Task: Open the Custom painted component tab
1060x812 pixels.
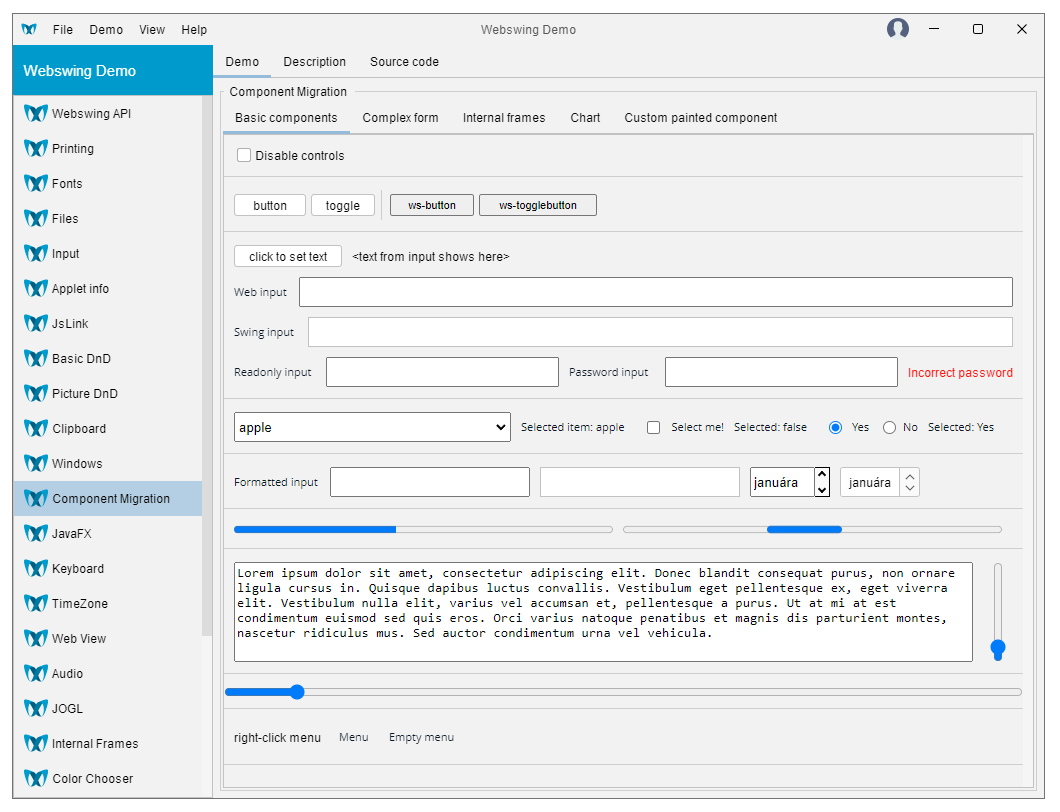Action: 700,118
